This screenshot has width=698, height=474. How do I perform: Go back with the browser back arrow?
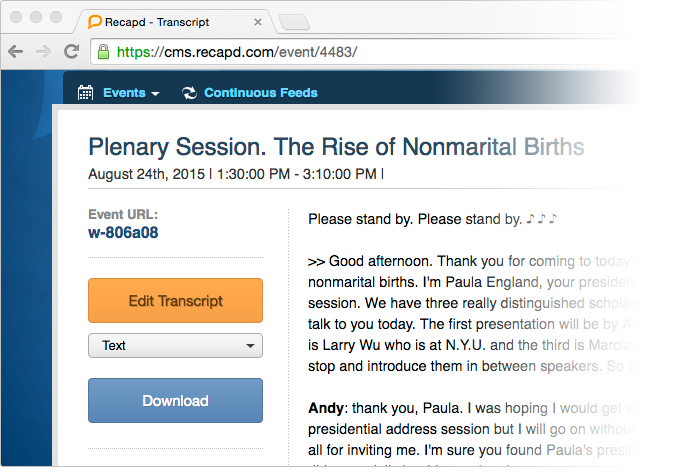point(16,52)
